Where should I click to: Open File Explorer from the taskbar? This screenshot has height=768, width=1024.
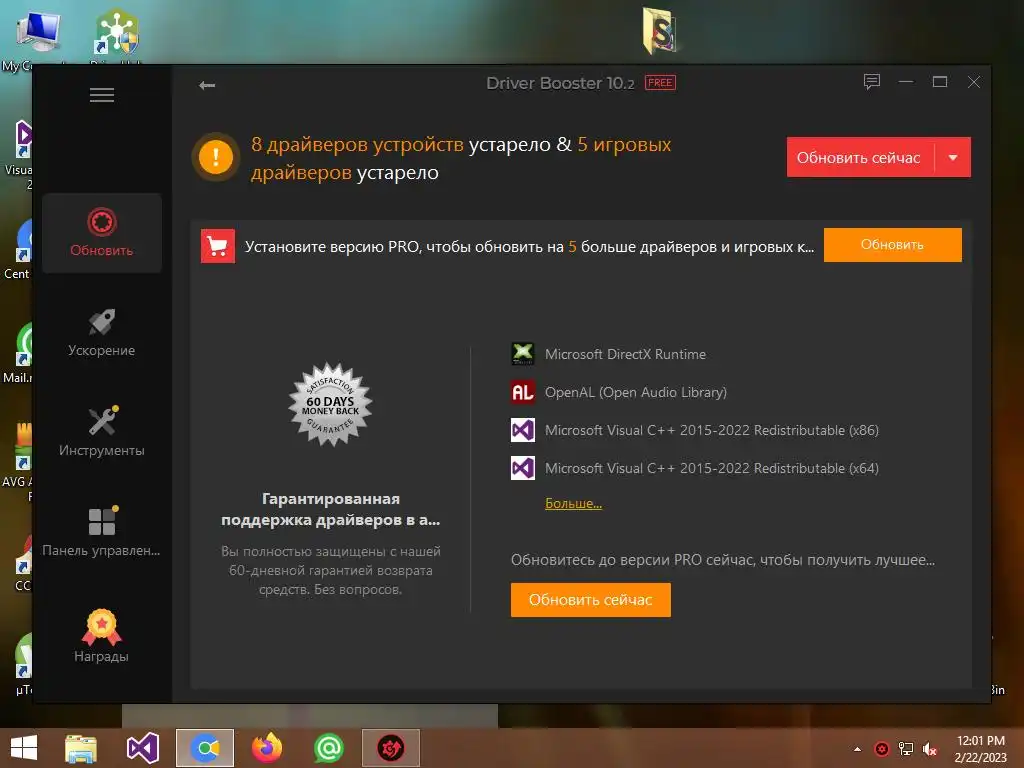tap(81, 748)
